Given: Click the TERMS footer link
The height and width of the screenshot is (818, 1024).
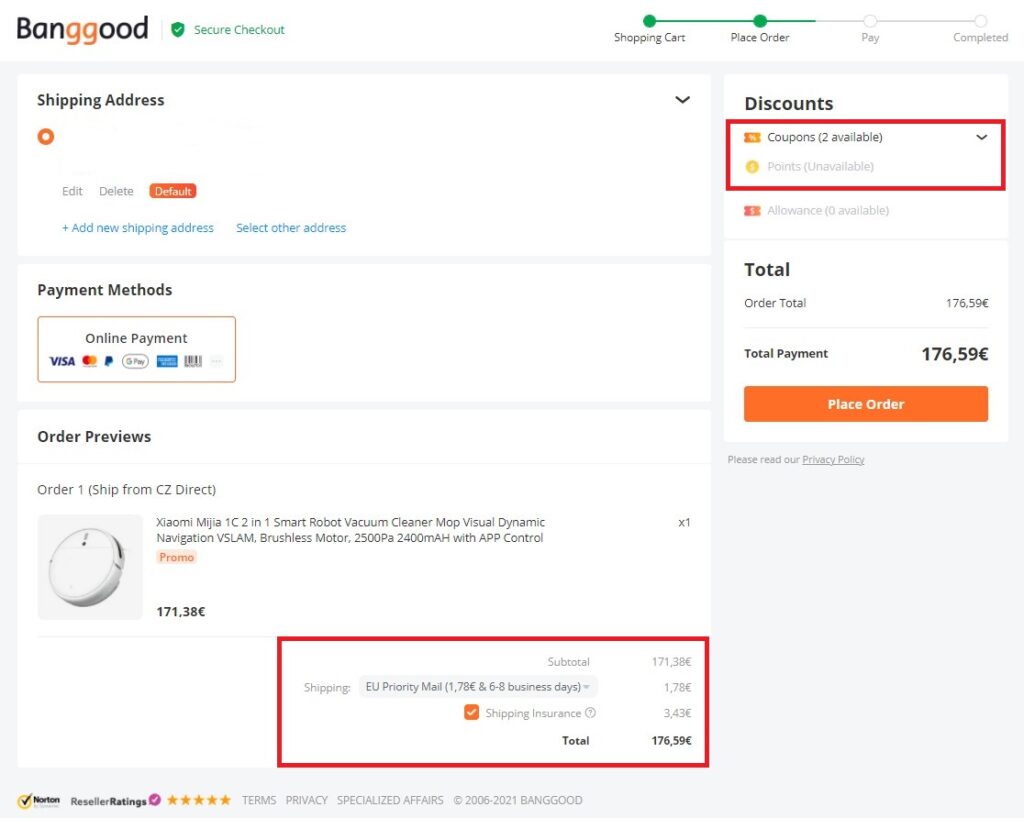Looking at the screenshot, I should (x=259, y=800).
